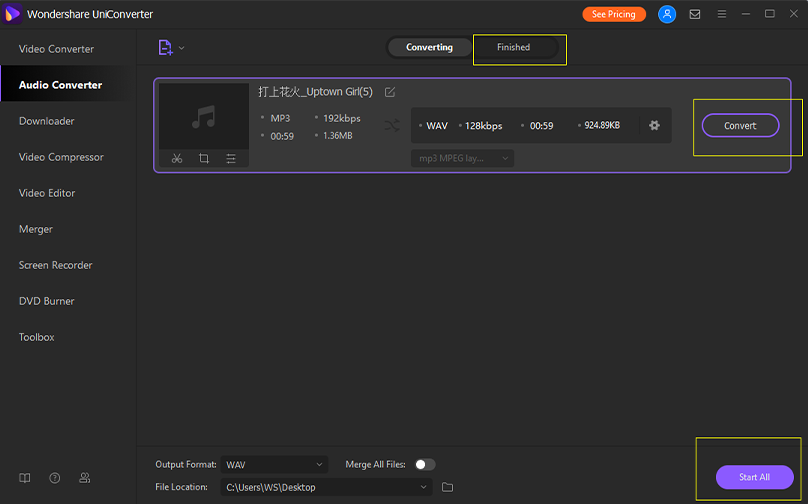Expand the File Location path dropdown
The height and width of the screenshot is (504, 808).
click(327, 487)
